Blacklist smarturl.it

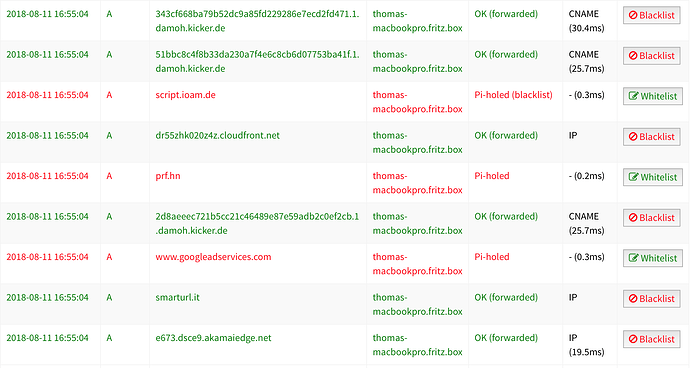click(652, 299)
